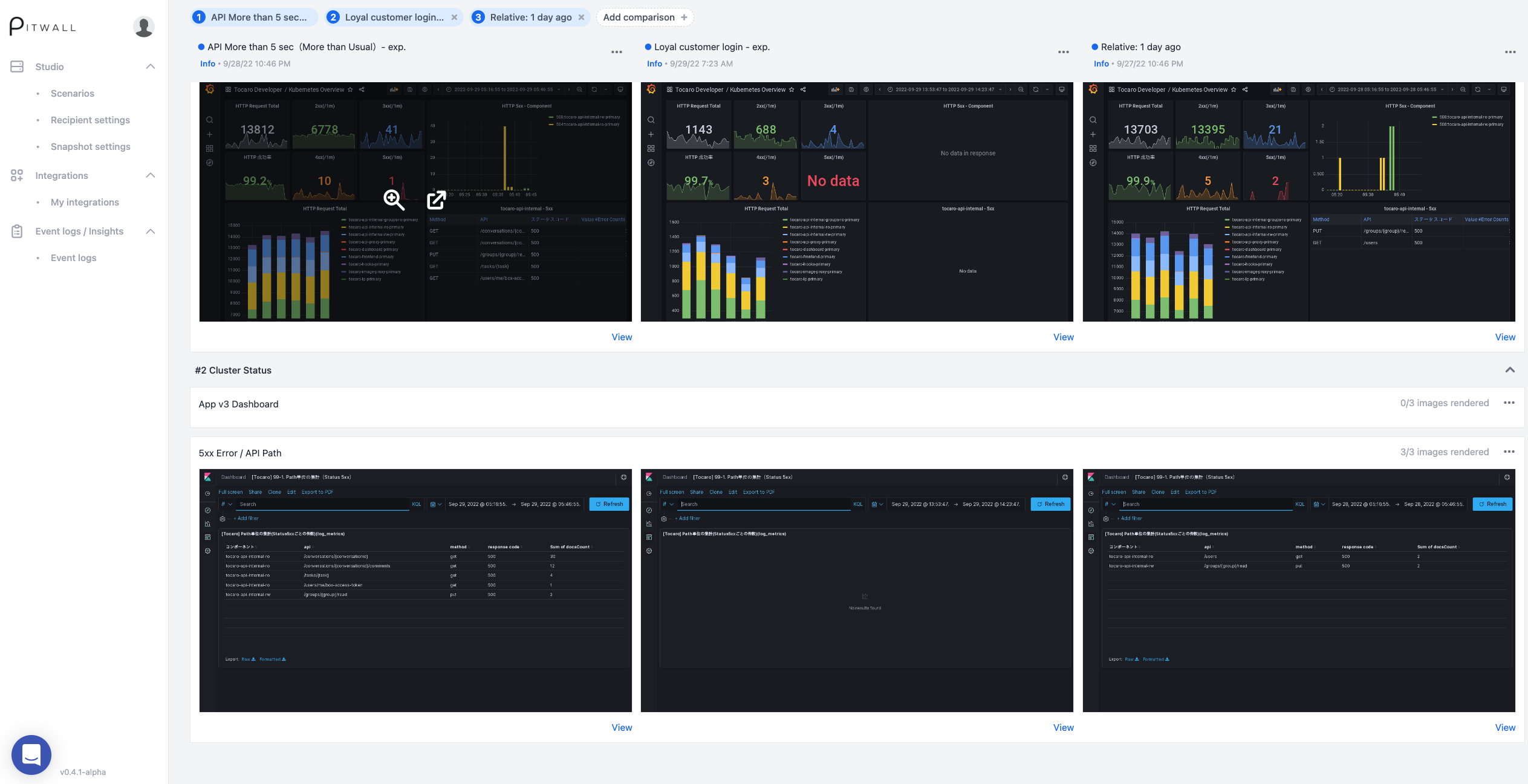Remove the Relative: 1 day ago comparison chip

(x=581, y=18)
